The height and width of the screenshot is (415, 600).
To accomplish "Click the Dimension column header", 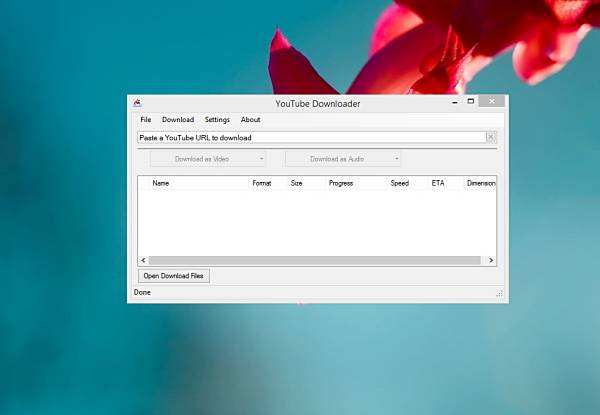I will (x=481, y=183).
